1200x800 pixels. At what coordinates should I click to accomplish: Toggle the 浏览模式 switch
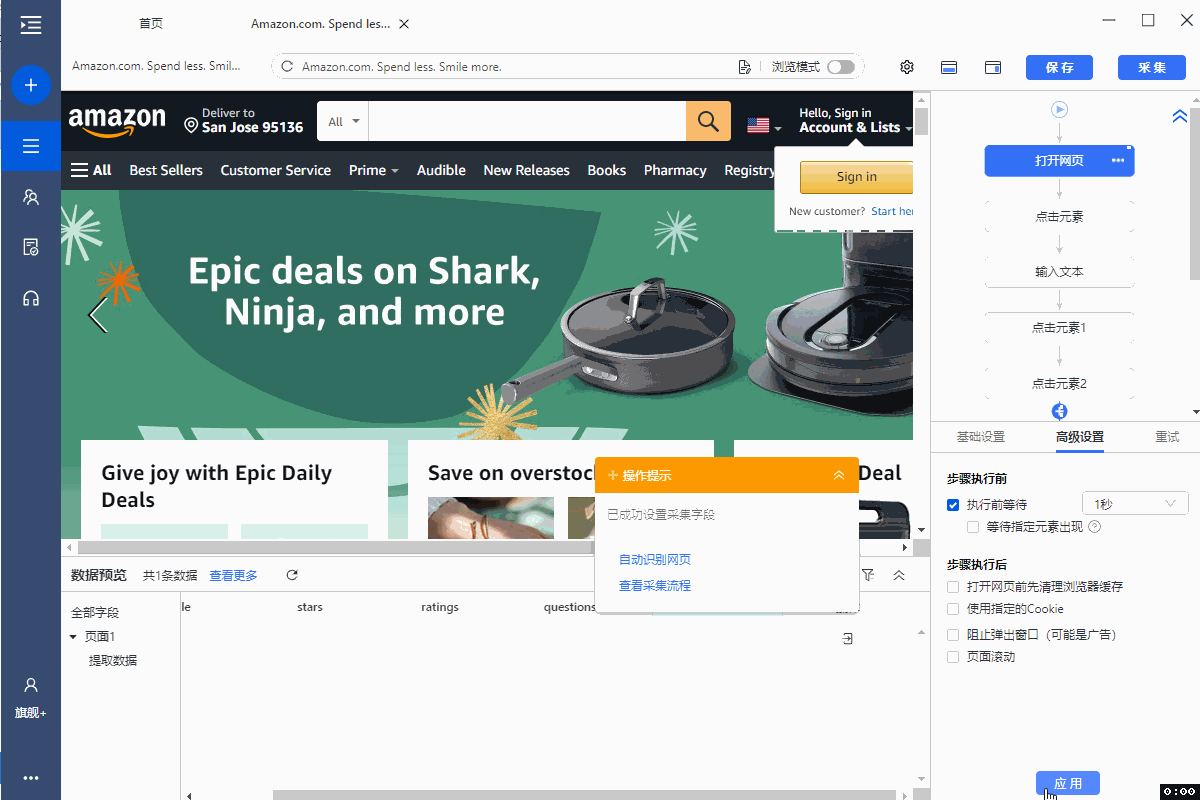[x=841, y=67]
